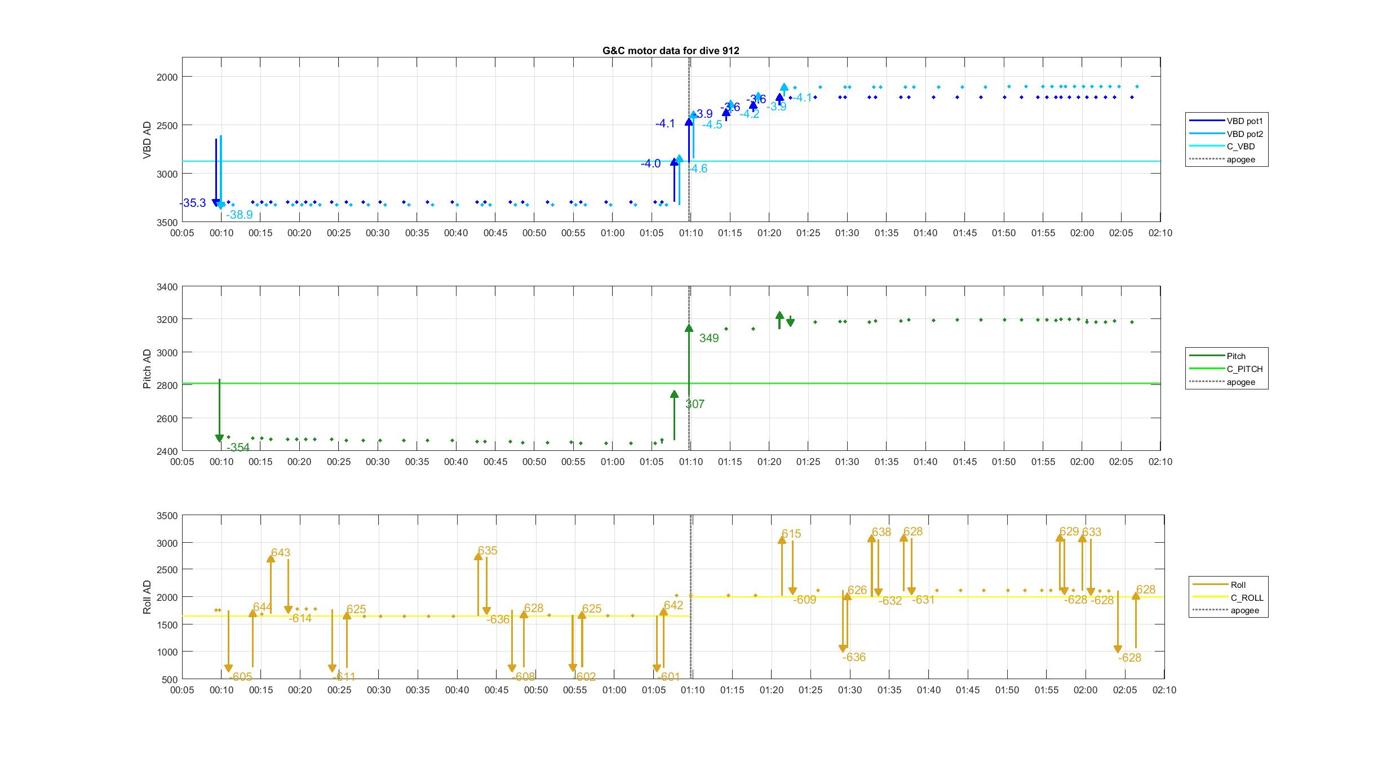Click the '-605' roll data label
The image size is (1400, 764).
(x=241, y=677)
